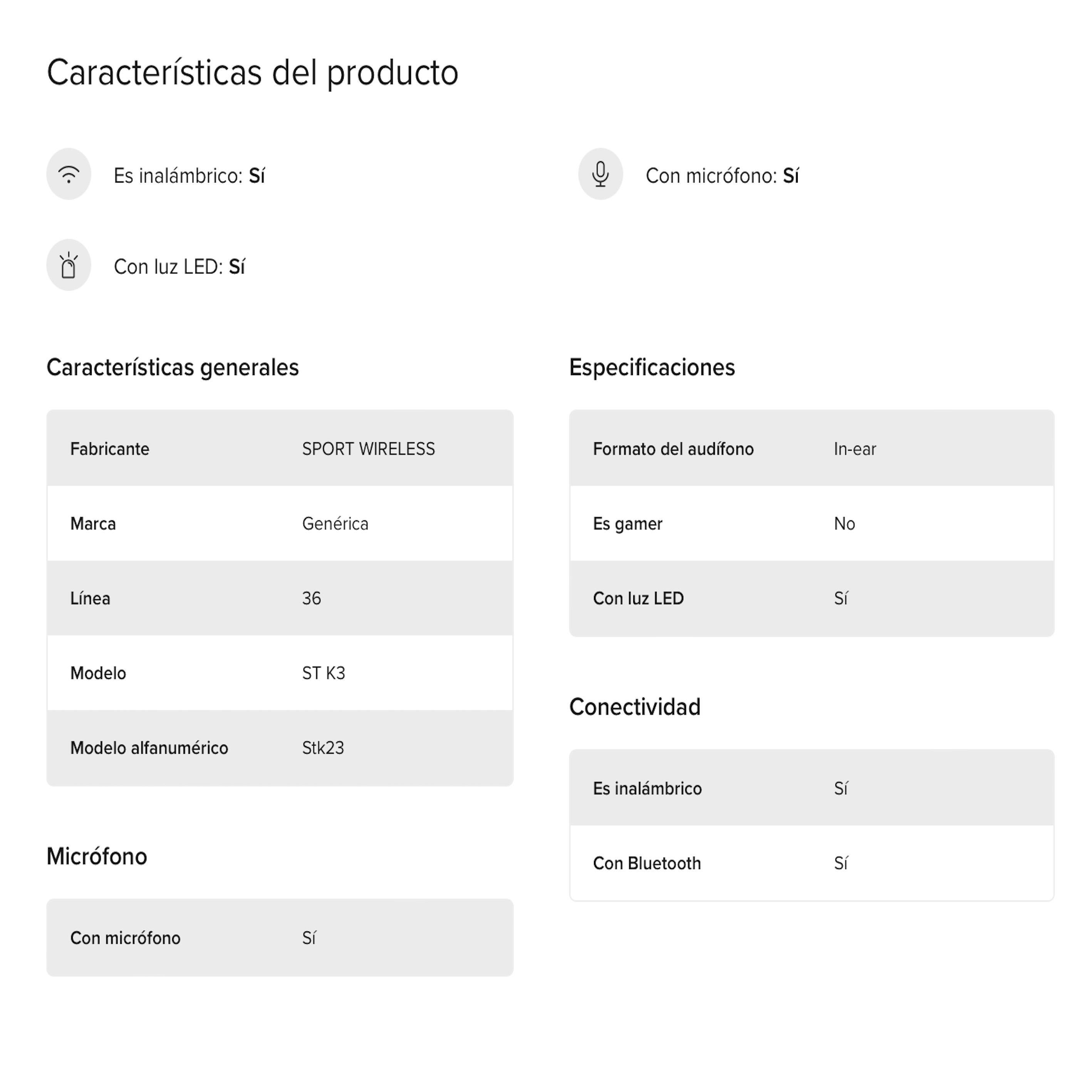
Task: Click the Especificaciones section title
Action: pos(652,367)
